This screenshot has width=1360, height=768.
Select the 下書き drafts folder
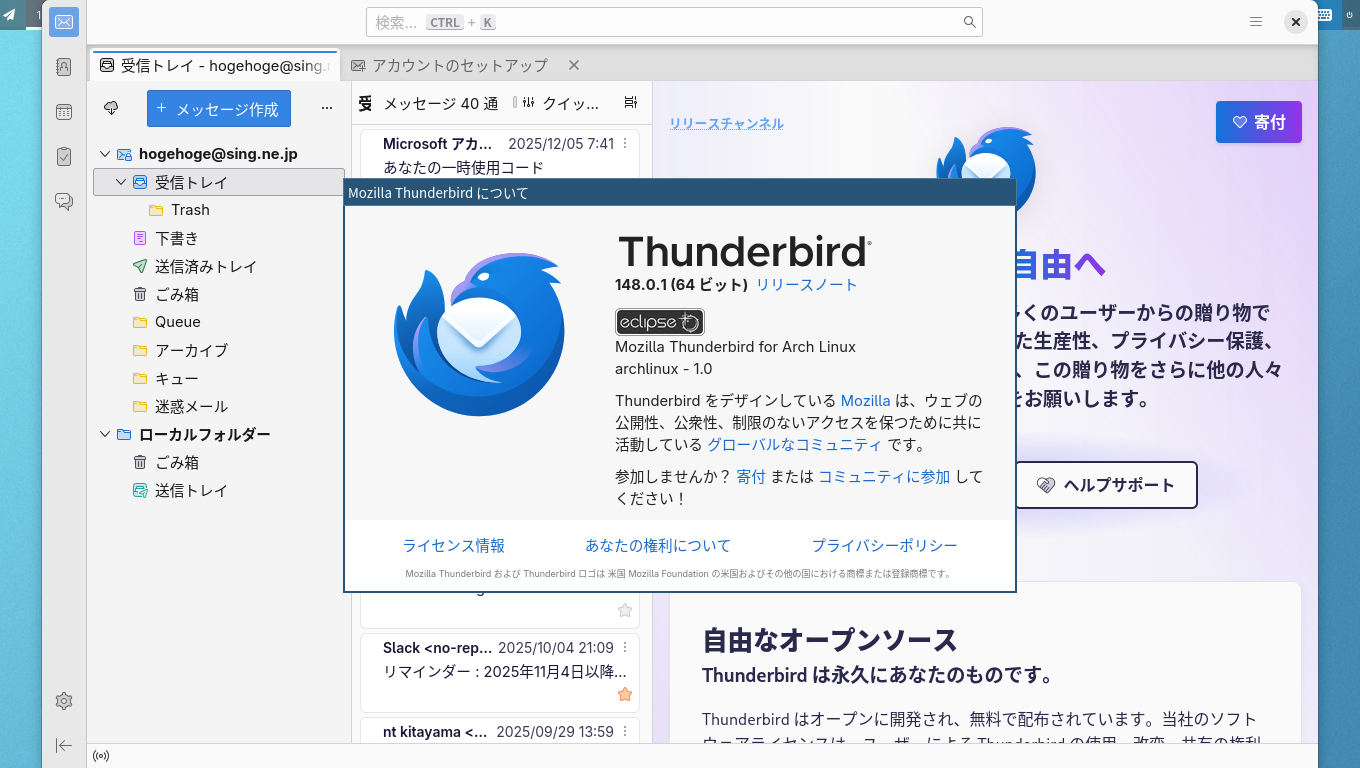click(219, 238)
